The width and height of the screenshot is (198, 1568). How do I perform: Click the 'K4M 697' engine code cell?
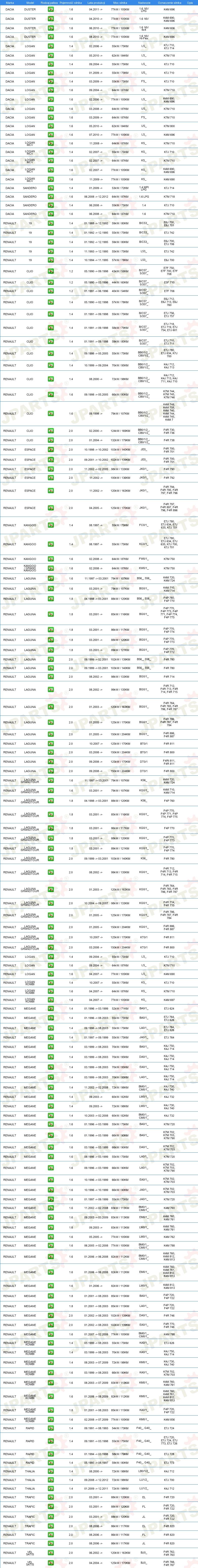point(169,1000)
